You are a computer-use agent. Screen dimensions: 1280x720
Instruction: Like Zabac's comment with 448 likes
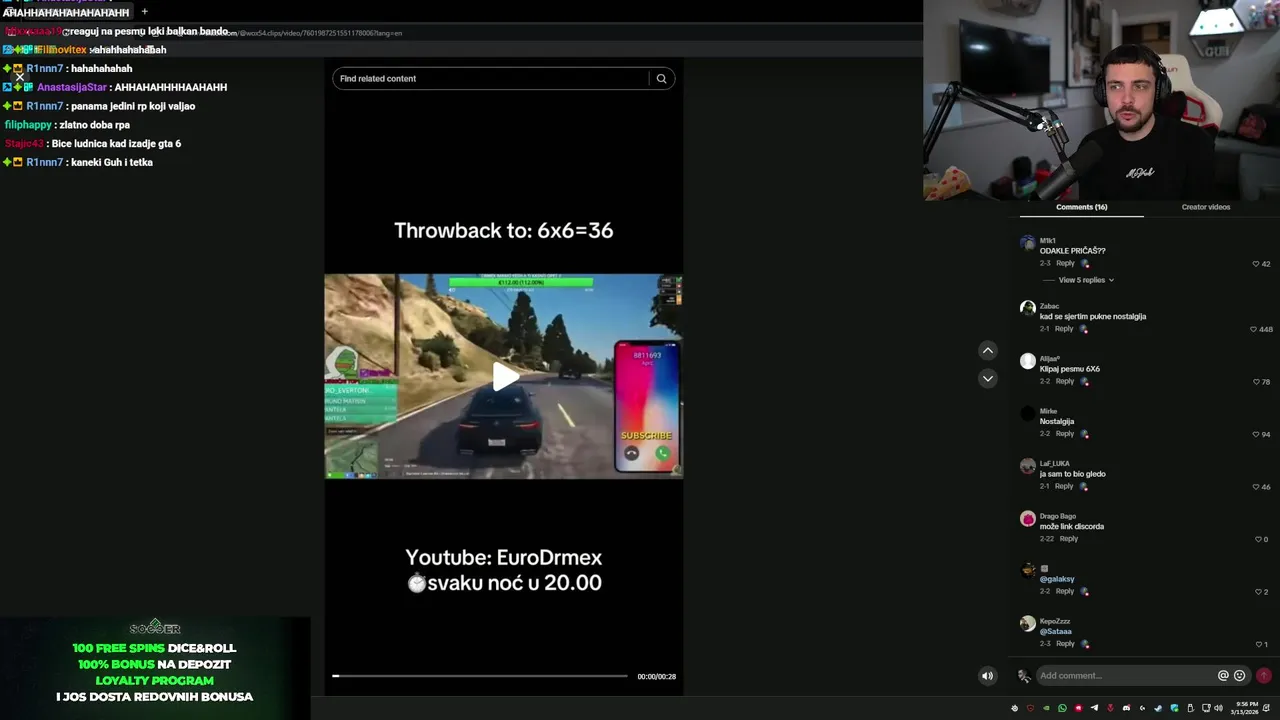(1253, 329)
